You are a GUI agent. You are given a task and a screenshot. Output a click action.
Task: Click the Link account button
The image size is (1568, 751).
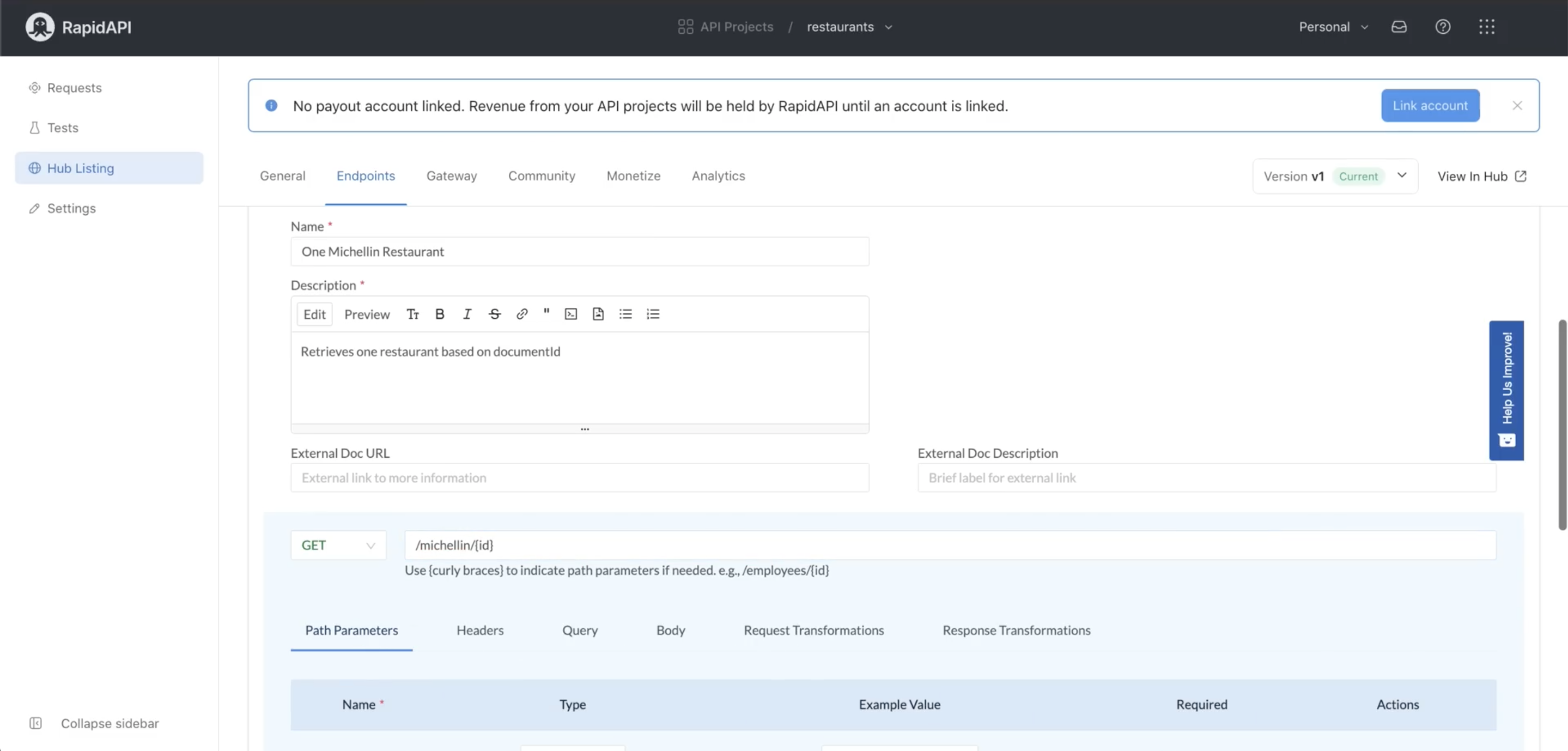pos(1431,106)
